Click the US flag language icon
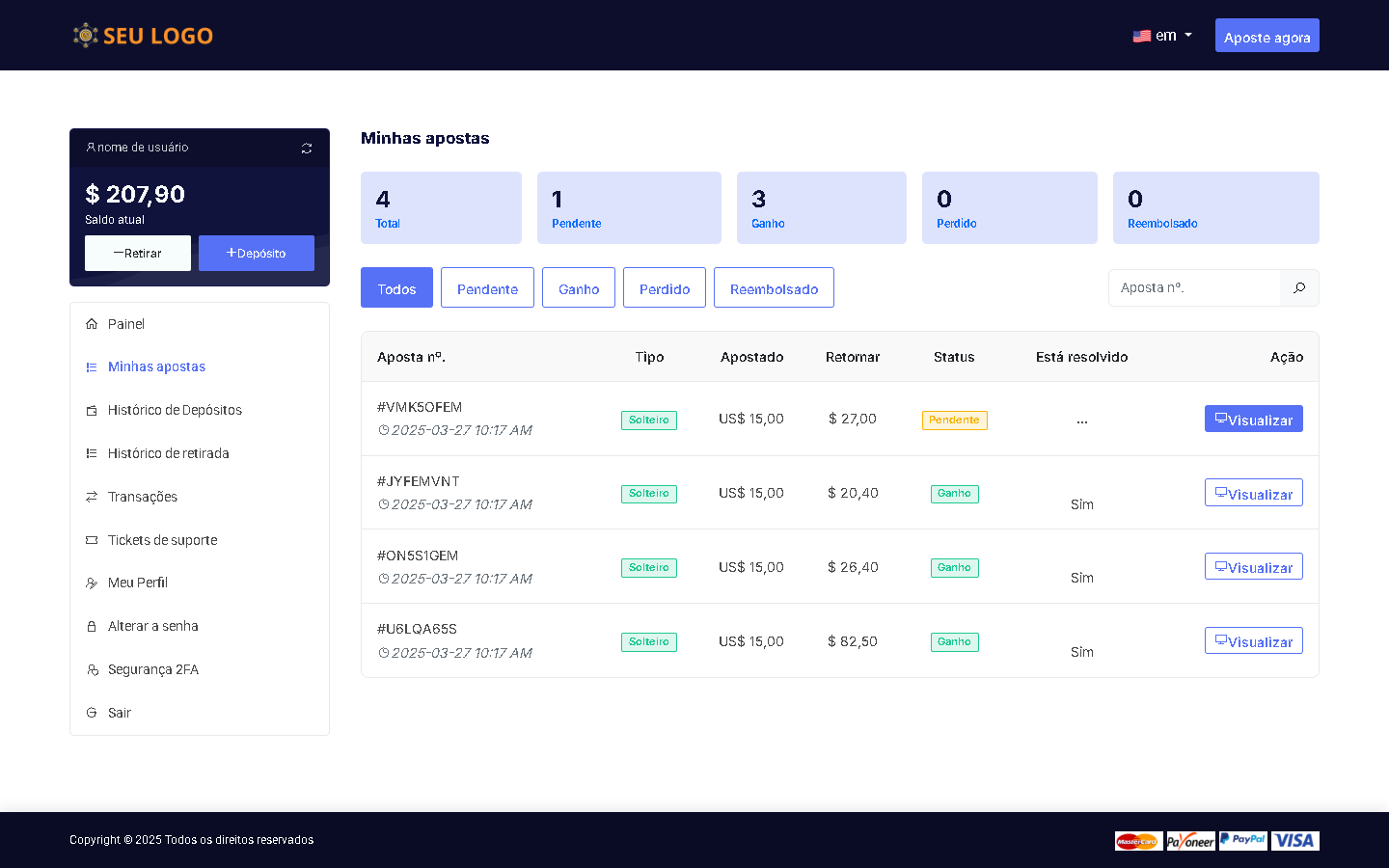1389x868 pixels. (1142, 36)
